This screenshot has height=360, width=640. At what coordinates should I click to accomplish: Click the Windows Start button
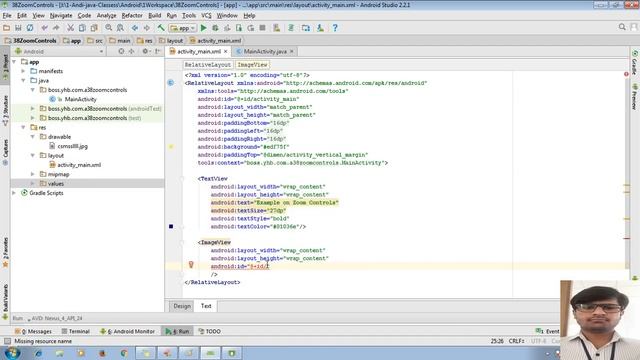12,353
